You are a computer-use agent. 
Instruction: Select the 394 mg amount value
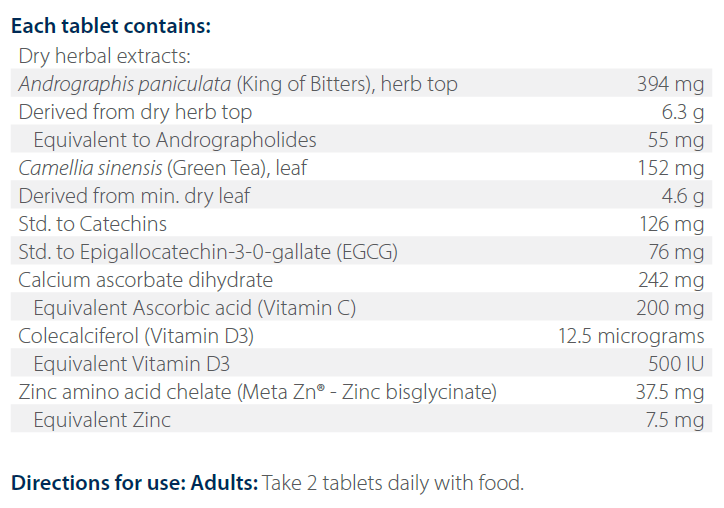click(x=671, y=85)
